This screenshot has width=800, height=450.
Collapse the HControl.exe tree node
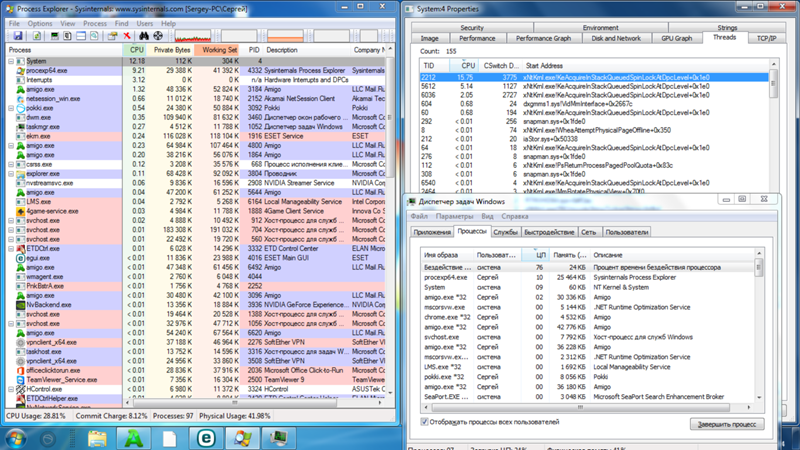click(x=11, y=389)
